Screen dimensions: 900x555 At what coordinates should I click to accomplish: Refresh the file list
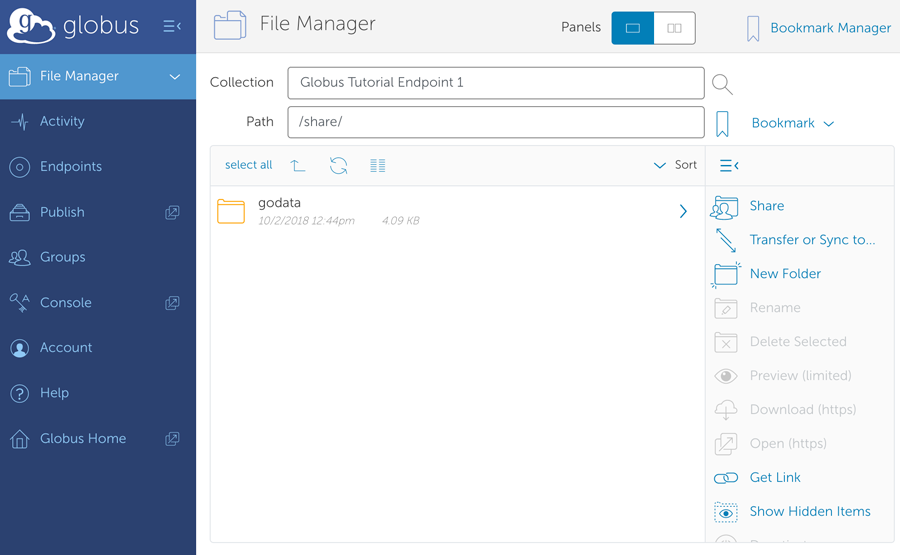339,166
